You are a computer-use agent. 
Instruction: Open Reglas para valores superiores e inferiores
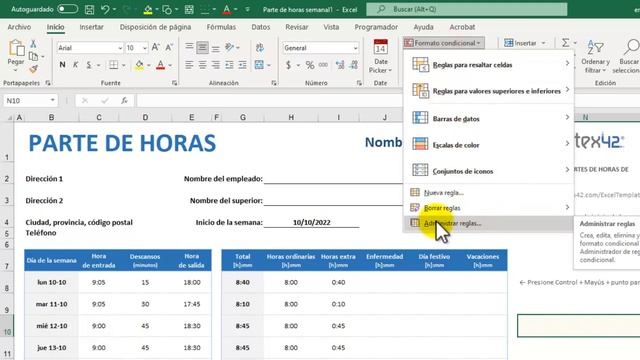pyautogui.click(x=489, y=91)
